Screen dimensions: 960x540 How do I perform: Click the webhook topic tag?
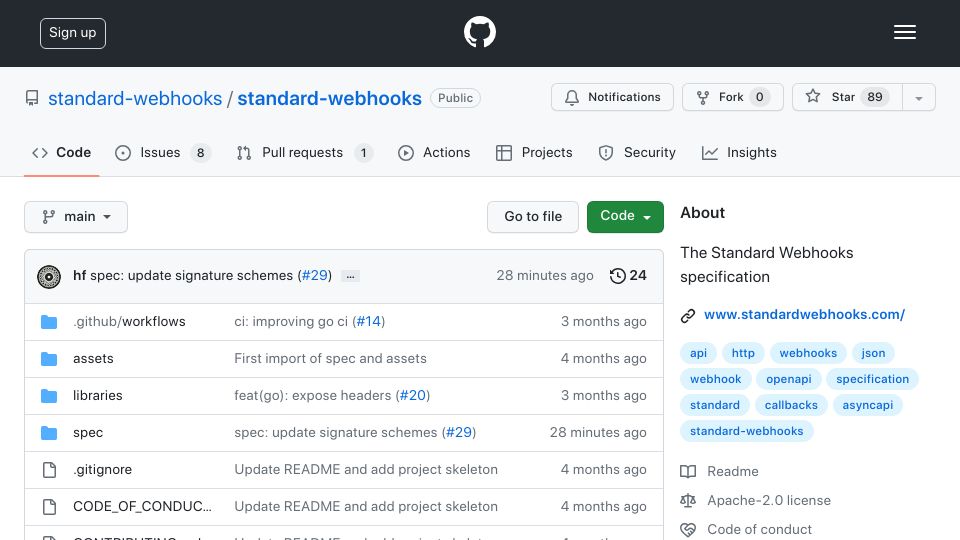pyautogui.click(x=715, y=379)
